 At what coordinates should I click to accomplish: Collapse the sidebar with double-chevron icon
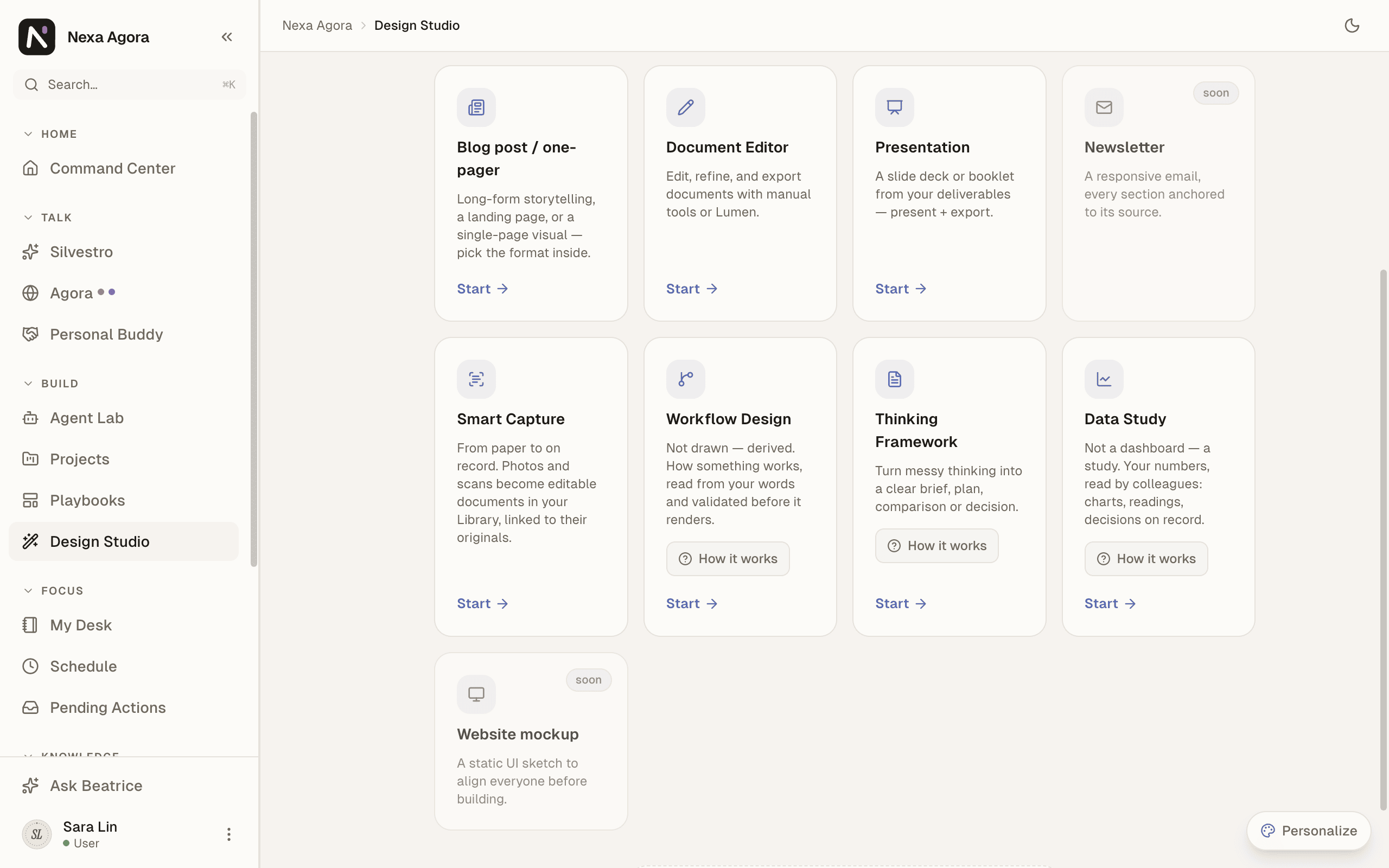pos(227,37)
